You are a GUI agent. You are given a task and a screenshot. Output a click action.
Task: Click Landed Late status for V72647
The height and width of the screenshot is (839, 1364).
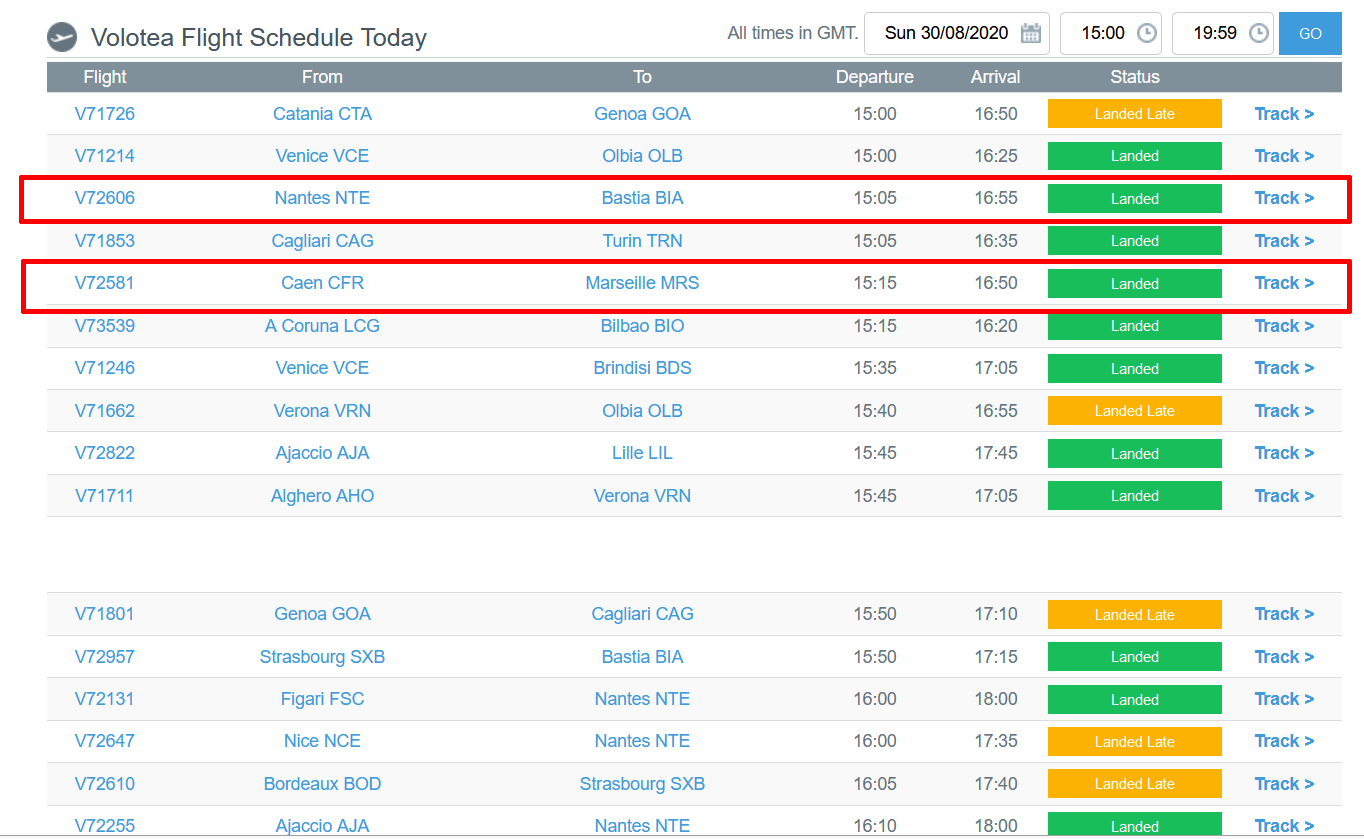(1134, 741)
